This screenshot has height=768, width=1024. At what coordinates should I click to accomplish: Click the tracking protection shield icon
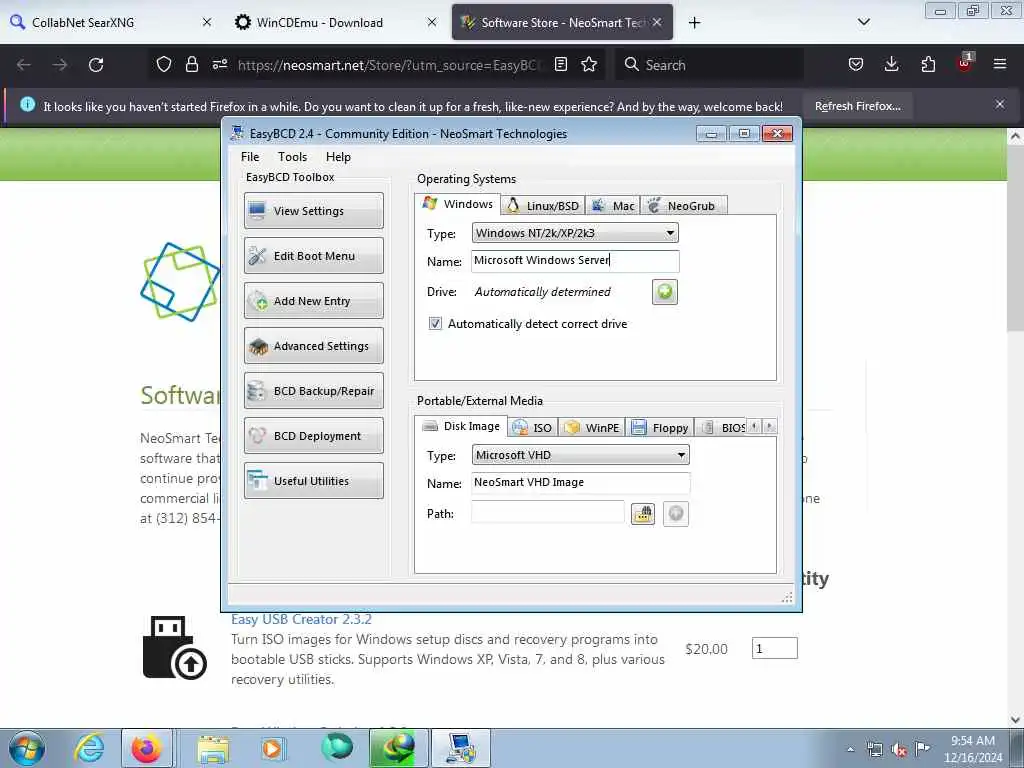(164, 64)
